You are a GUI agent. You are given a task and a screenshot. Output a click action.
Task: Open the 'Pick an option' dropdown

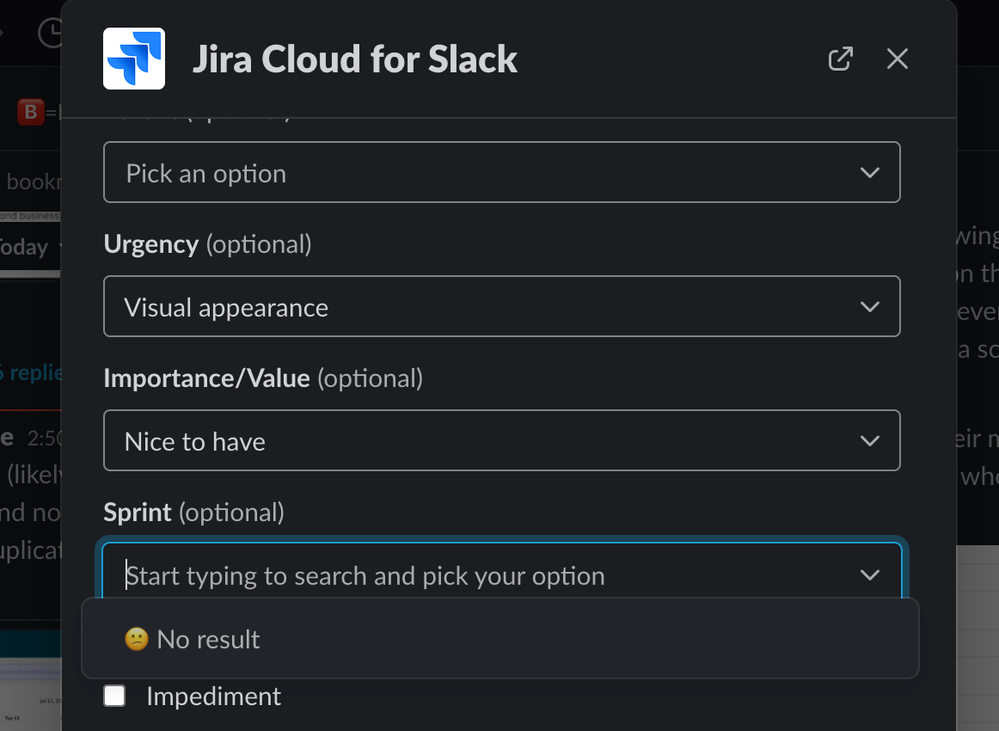(x=501, y=172)
